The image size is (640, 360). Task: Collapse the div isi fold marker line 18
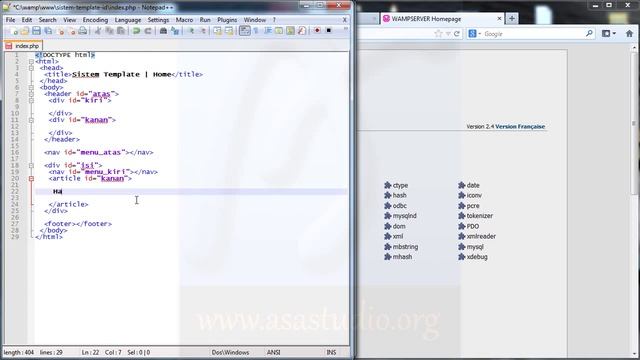coord(31,165)
